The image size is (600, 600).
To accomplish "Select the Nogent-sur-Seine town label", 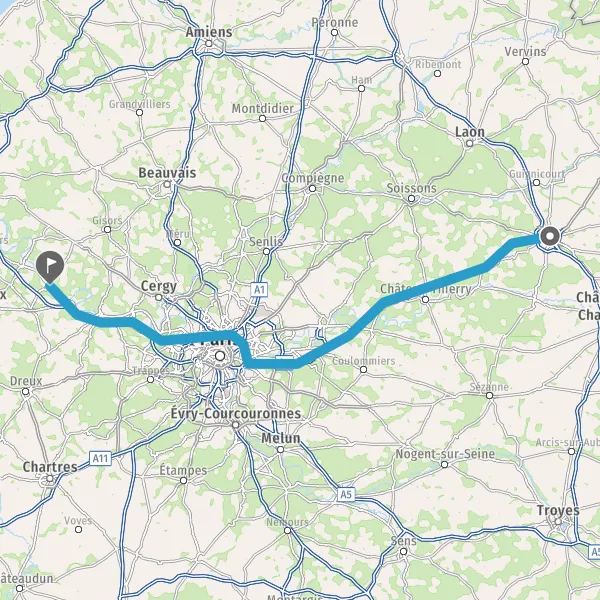I will [x=445, y=454].
